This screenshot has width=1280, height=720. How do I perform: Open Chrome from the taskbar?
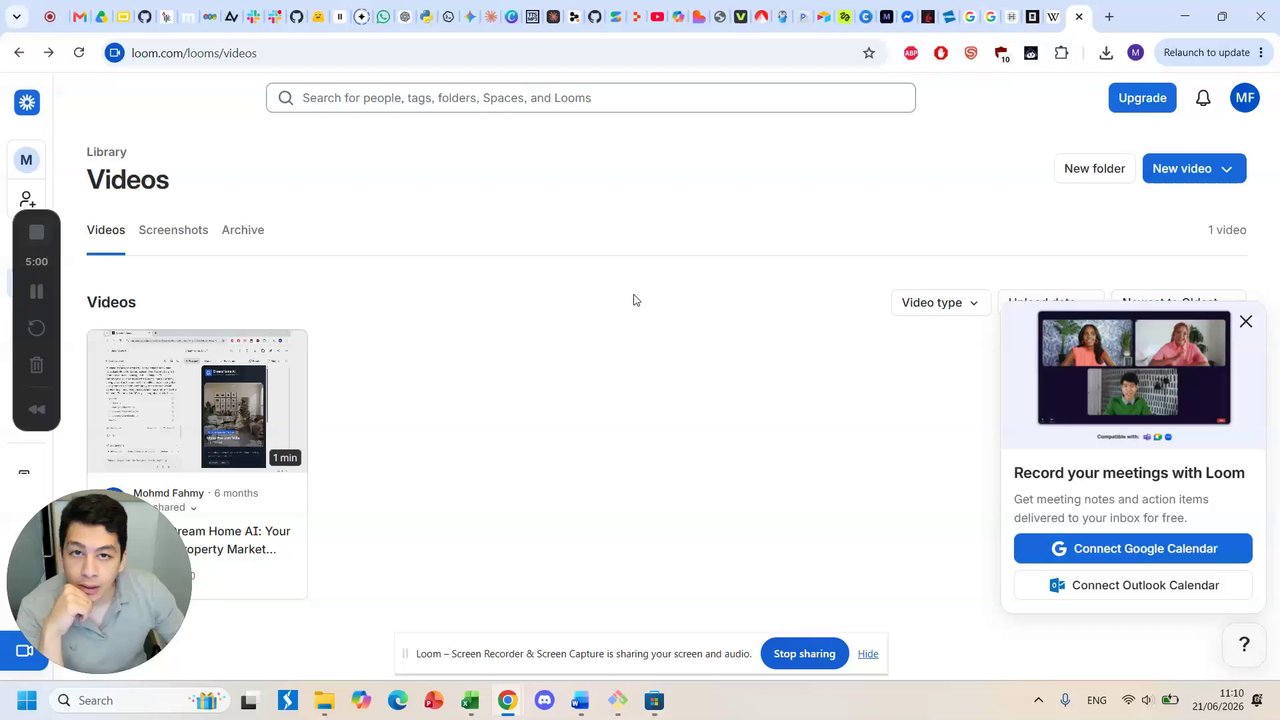507,701
